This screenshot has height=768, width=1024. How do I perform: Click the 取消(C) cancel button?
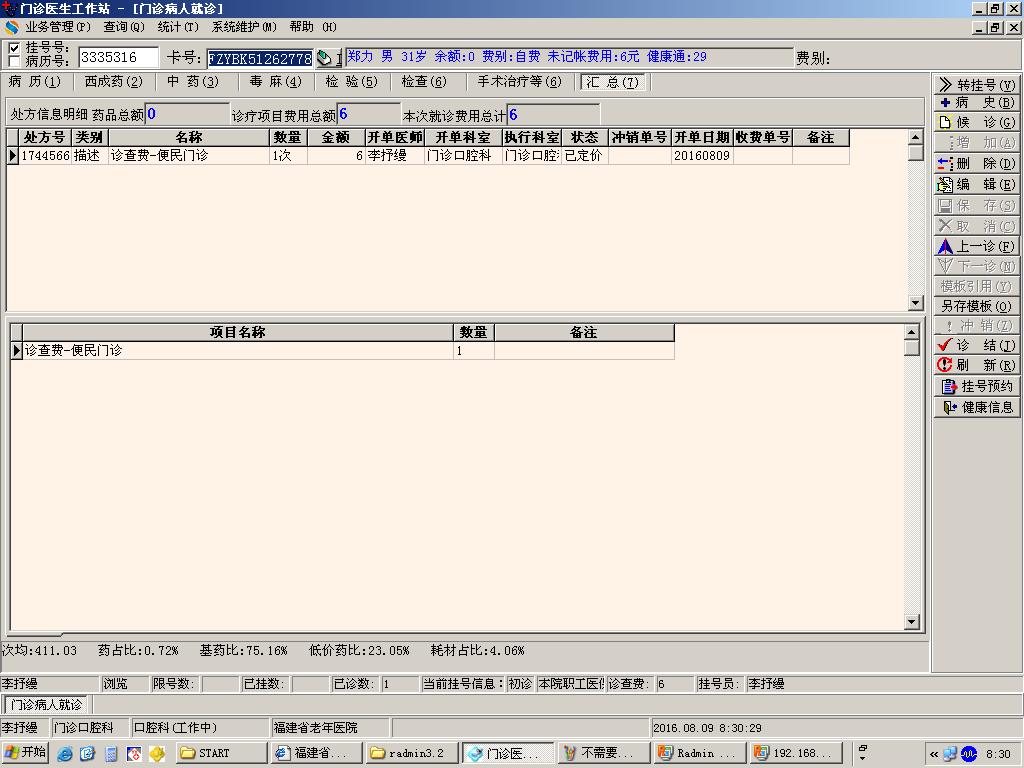click(976, 226)
